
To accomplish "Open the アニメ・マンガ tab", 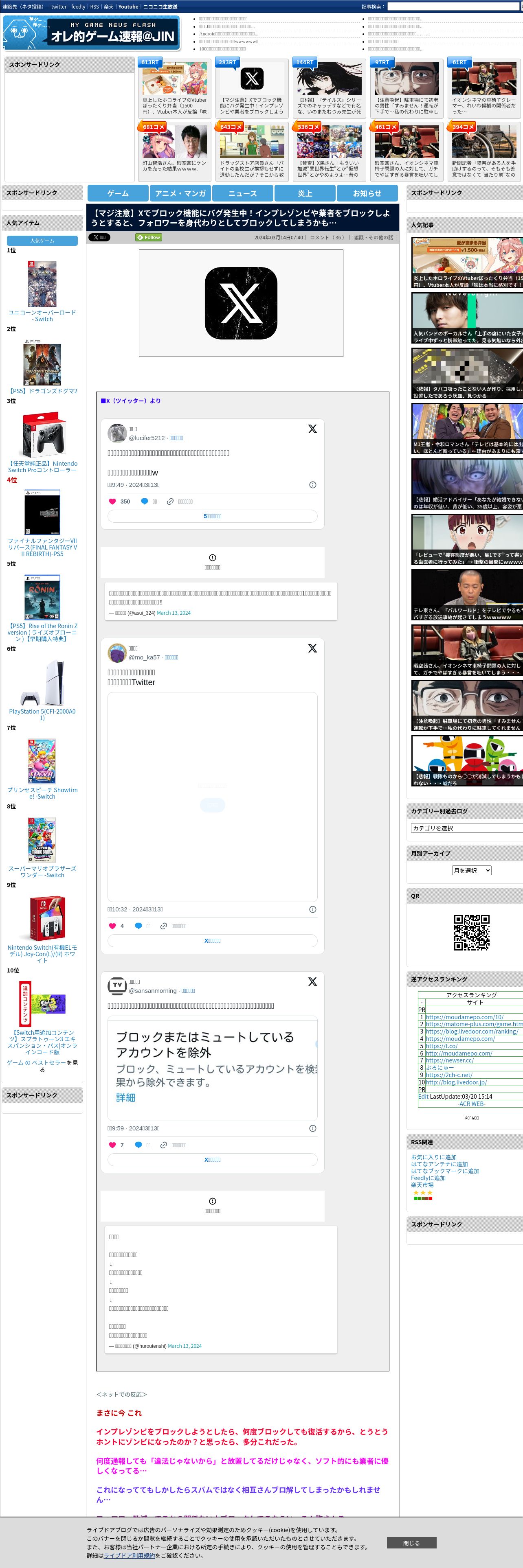I will [180, 193].
